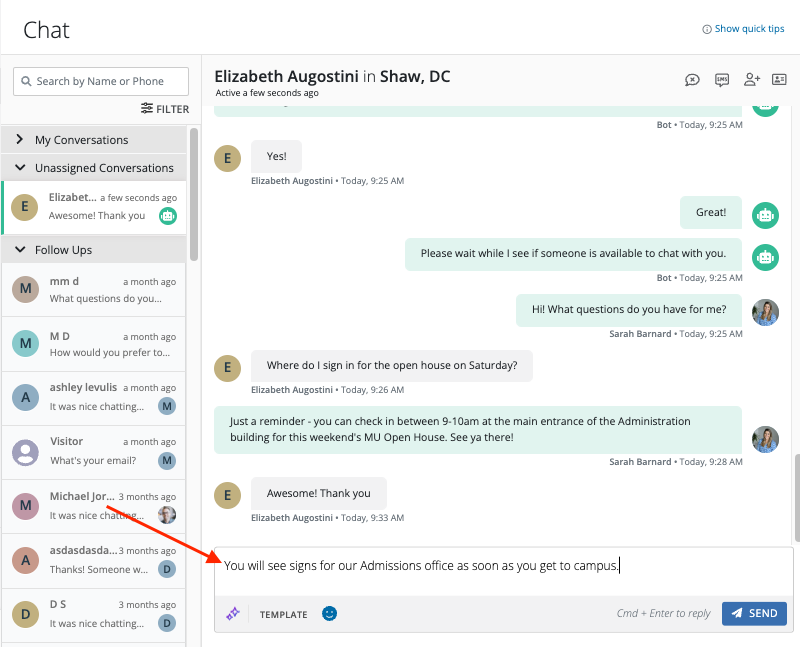This screenshot has width=800, height=647.
Task: Open the contact card icon
Action: (780, 80)
